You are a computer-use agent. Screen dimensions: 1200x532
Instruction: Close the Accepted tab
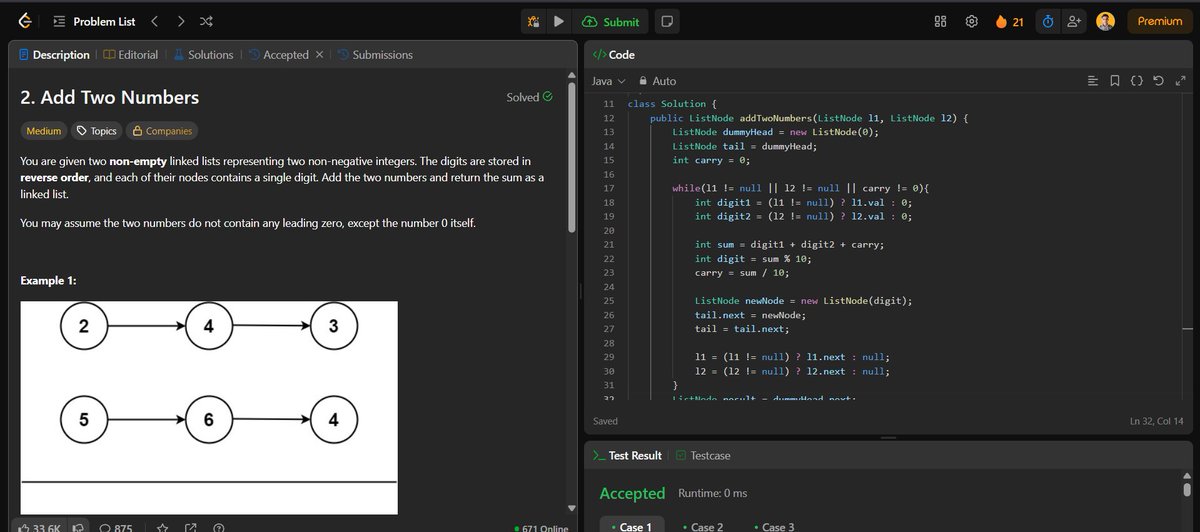[x=318, y=55]
